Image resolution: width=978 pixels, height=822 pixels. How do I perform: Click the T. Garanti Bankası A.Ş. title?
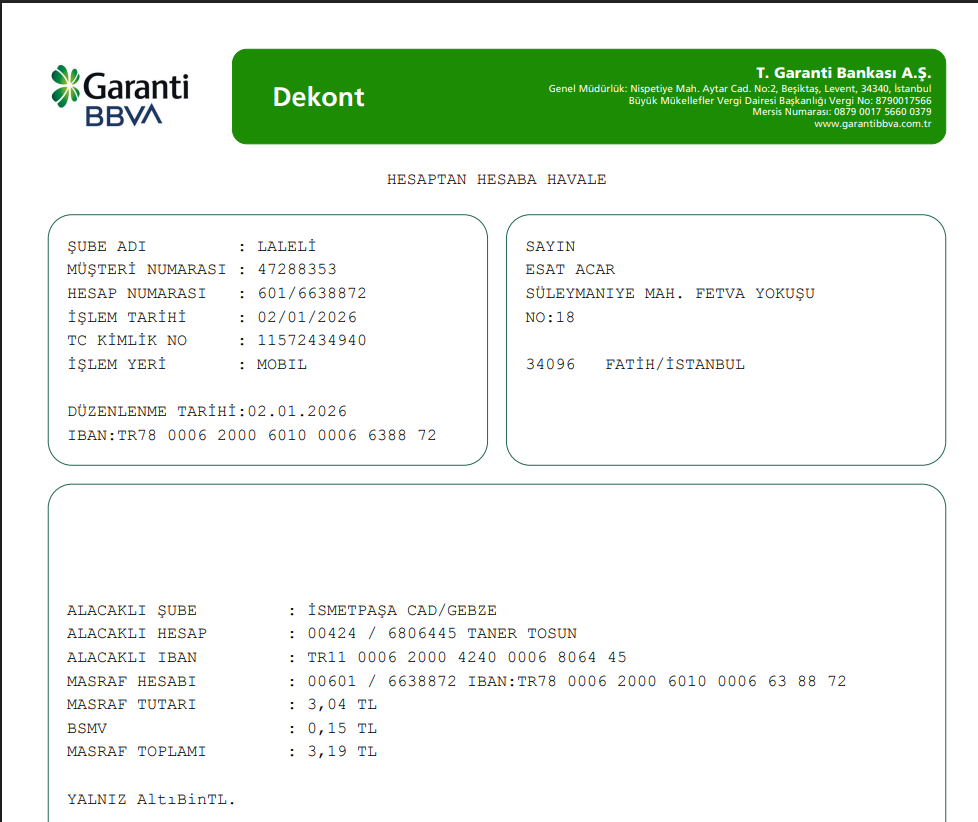843,73
